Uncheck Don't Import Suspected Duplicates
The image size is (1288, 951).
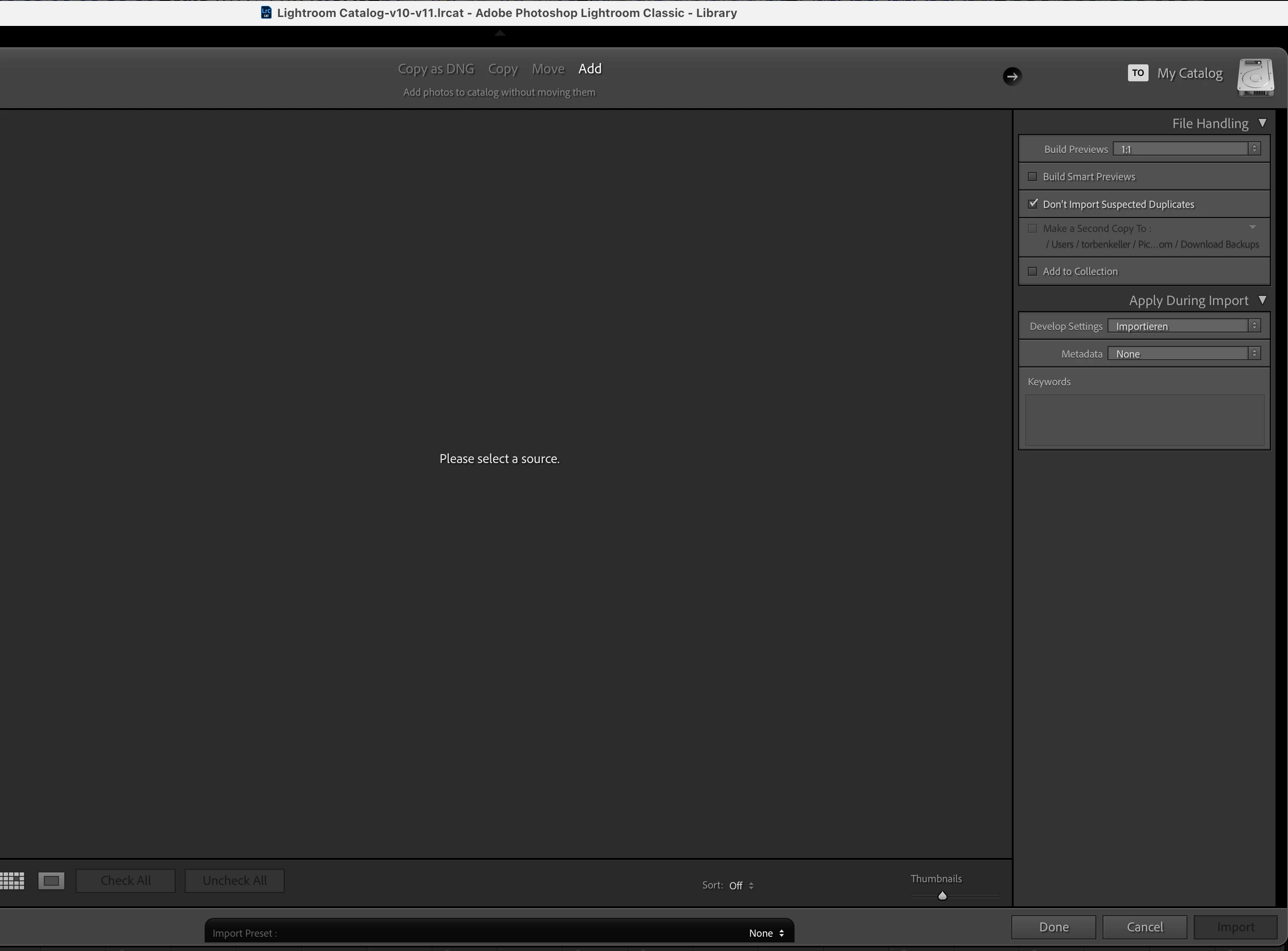[1032, 204]
